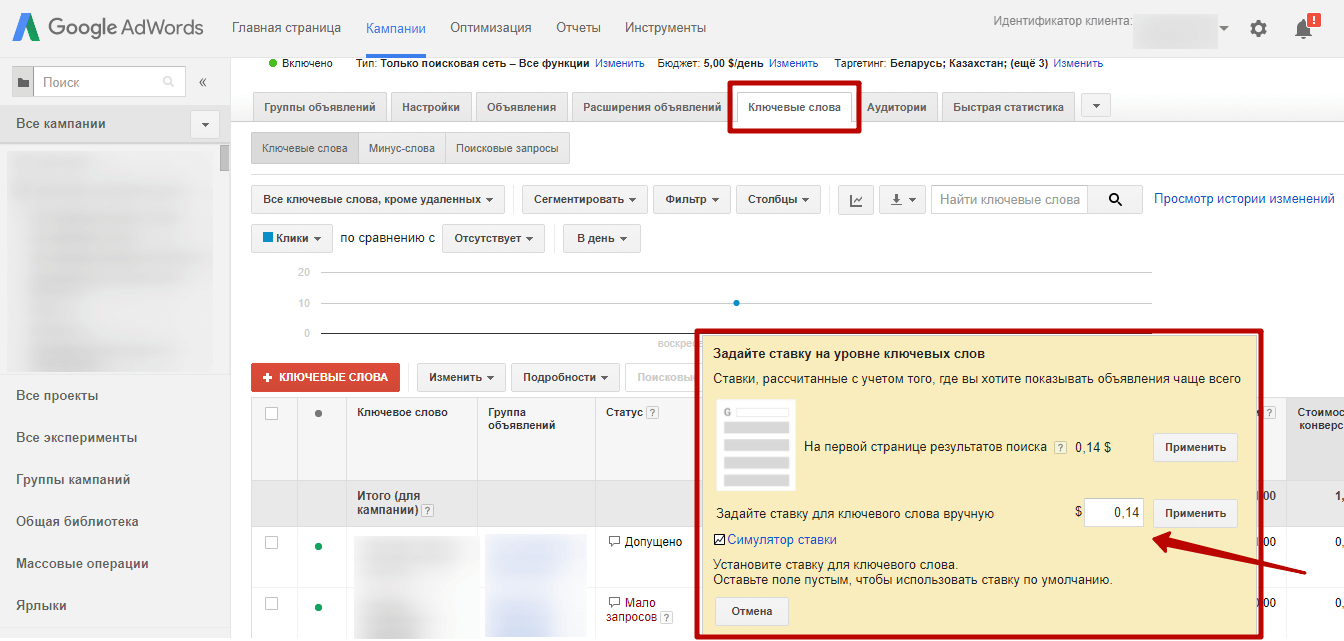The height and width of the screenshot is (641, 1344).
Task: Click the blue Клики metric selector
Action: pos(292,239)
